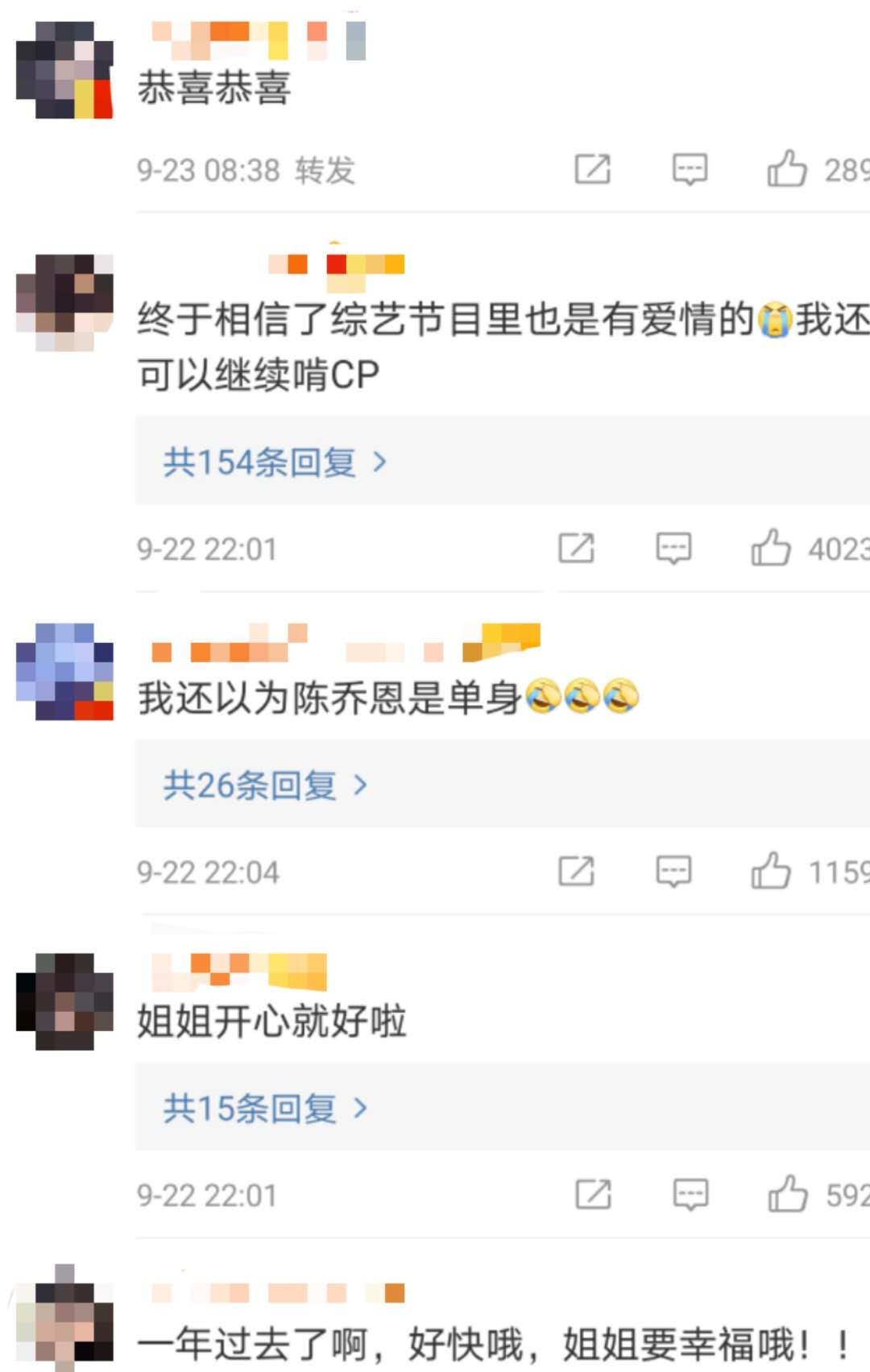870x1372 pixels.
Task: Repost the comment ending 继续啃CP
Action: tap(576, 548)
